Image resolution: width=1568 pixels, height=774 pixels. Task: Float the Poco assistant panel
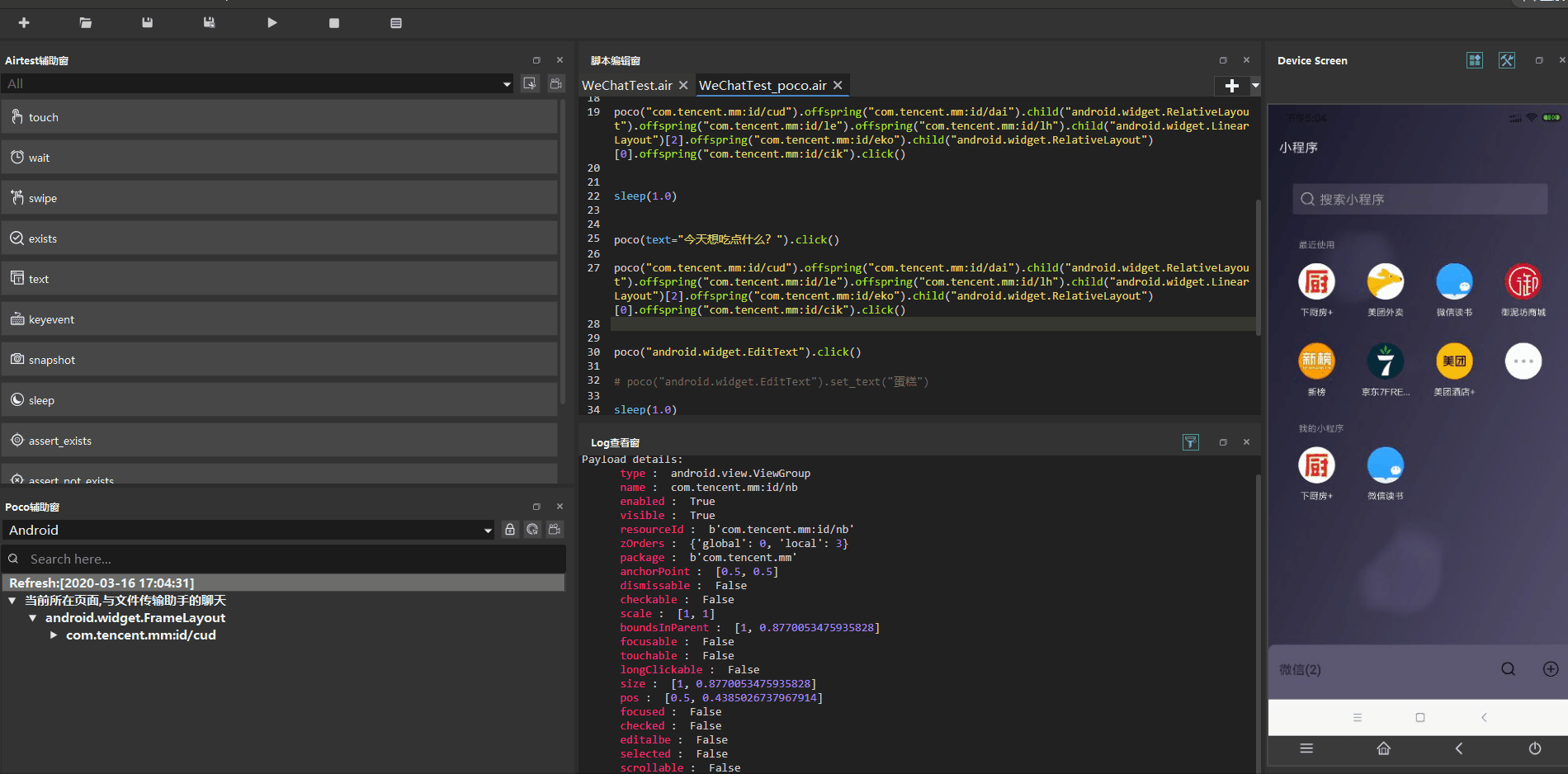[536, 507]
